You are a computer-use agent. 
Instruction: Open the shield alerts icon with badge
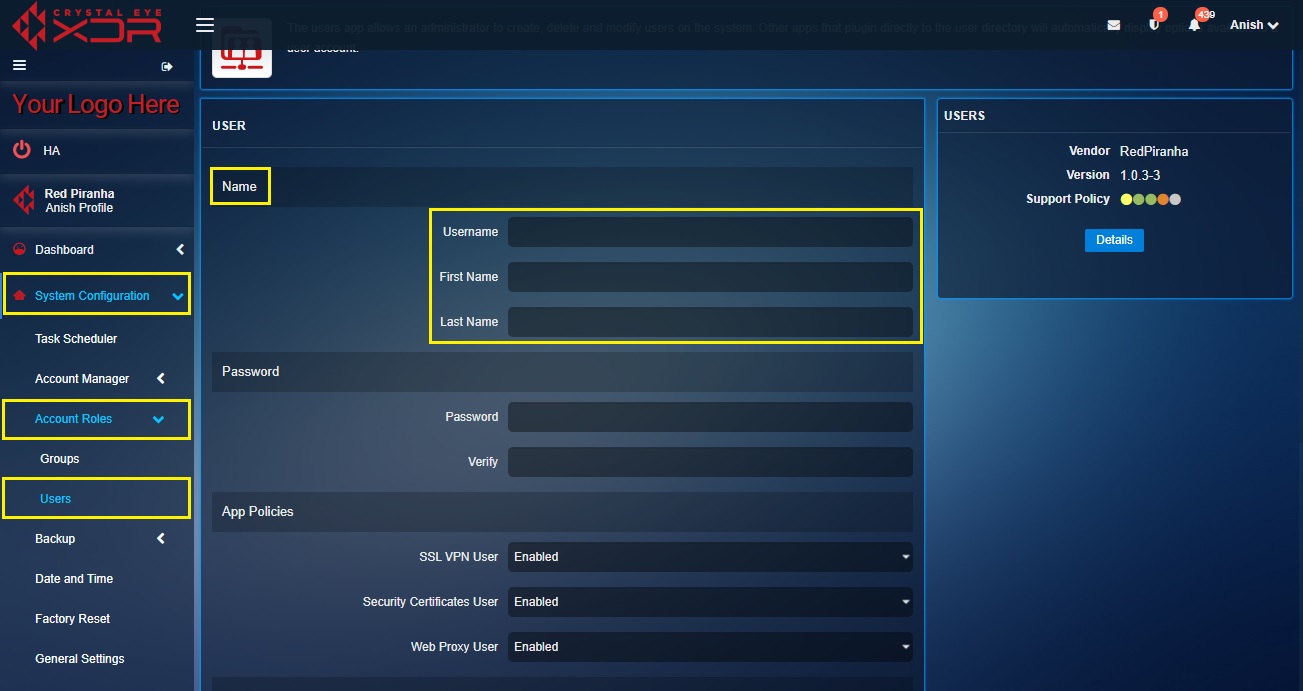(1154, 24)
